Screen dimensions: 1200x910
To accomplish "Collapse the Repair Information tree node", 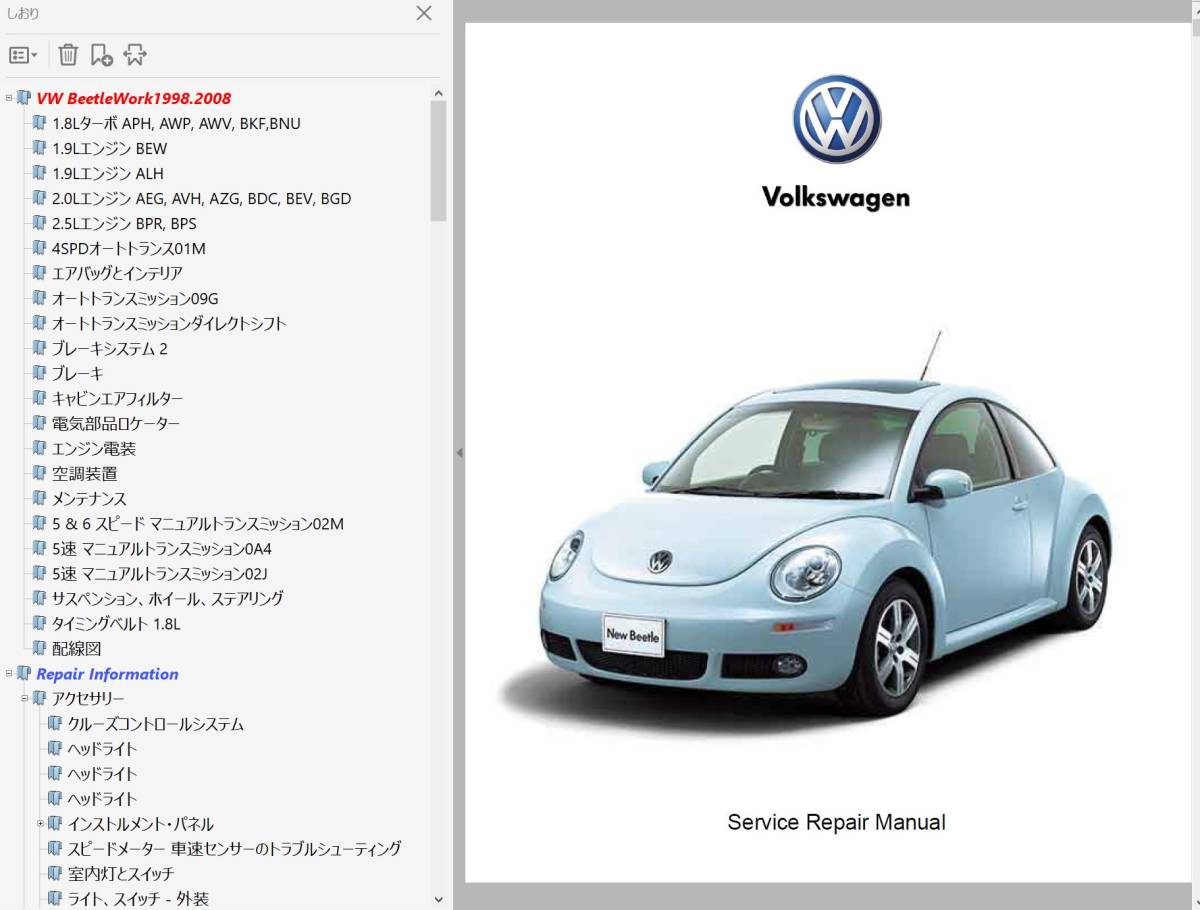I will tap(9, 674).
